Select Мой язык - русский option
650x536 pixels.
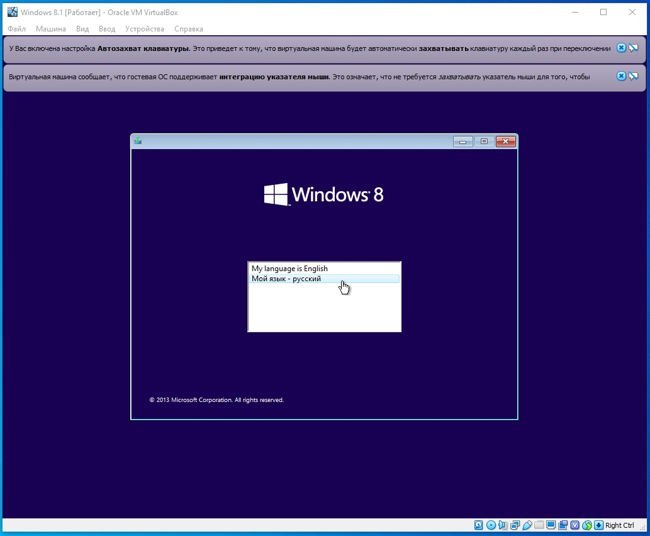pyautogui.click(x=324, y=279)
